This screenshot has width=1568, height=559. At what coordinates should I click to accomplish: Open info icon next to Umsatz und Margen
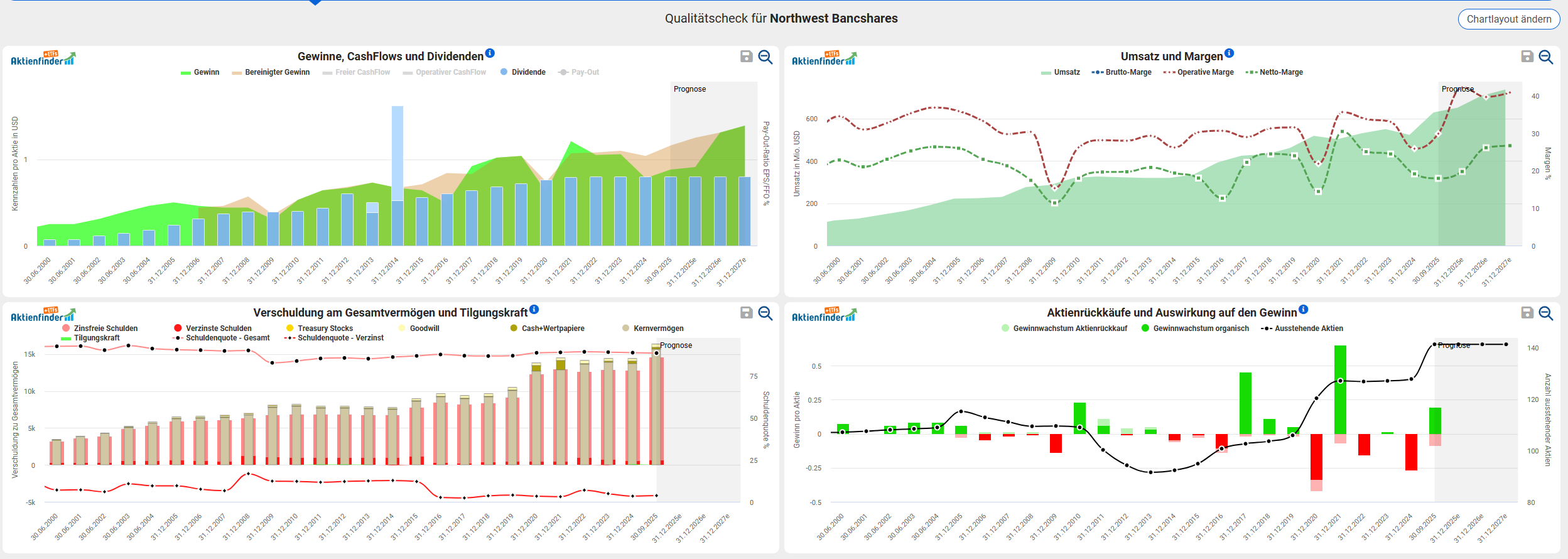pos(1229,53)
